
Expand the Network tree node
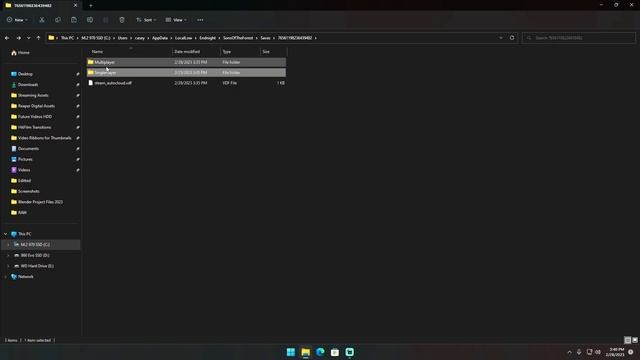click(5, 277)
